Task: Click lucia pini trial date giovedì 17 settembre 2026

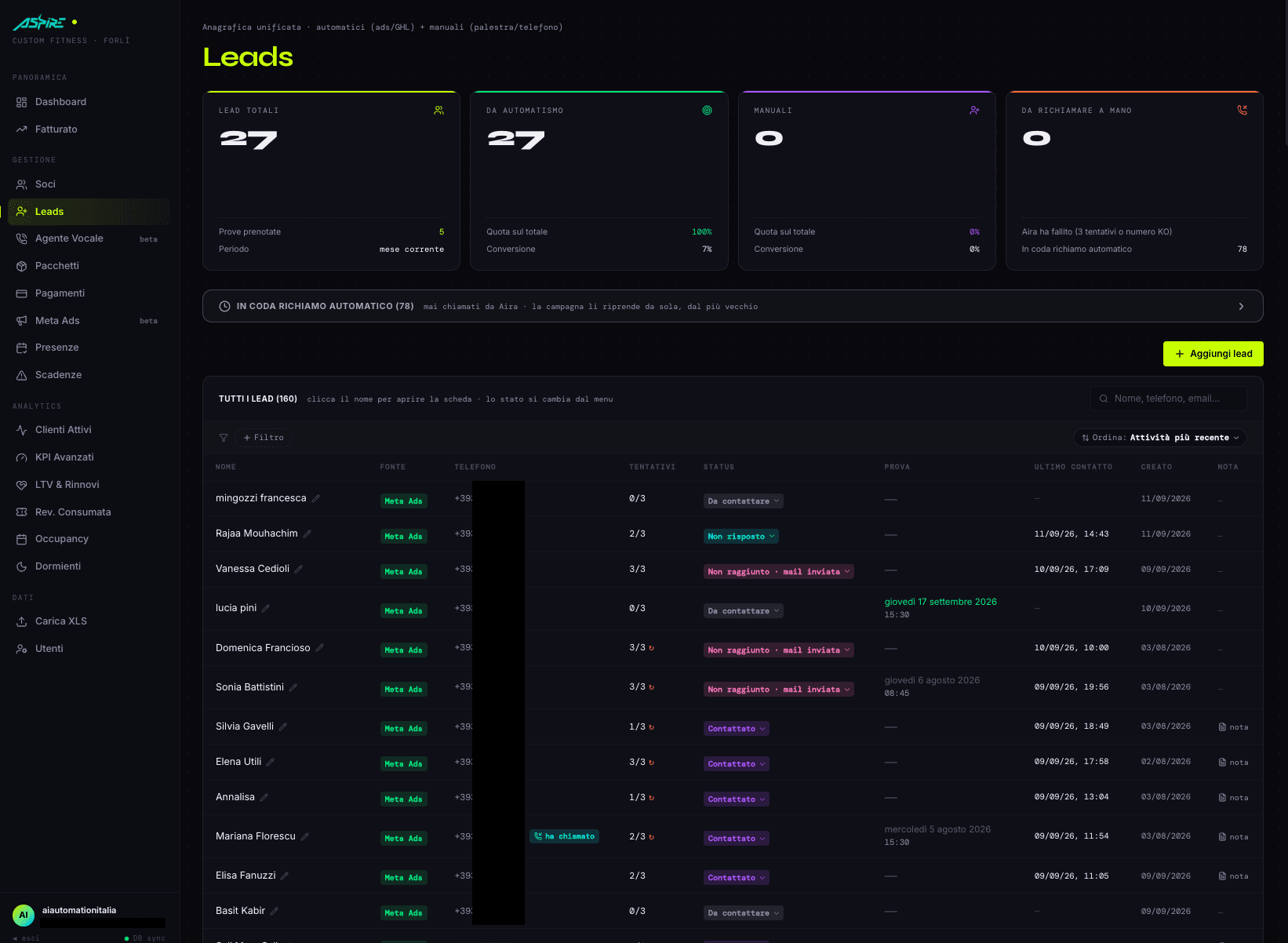Action: [x=941, y=603]
